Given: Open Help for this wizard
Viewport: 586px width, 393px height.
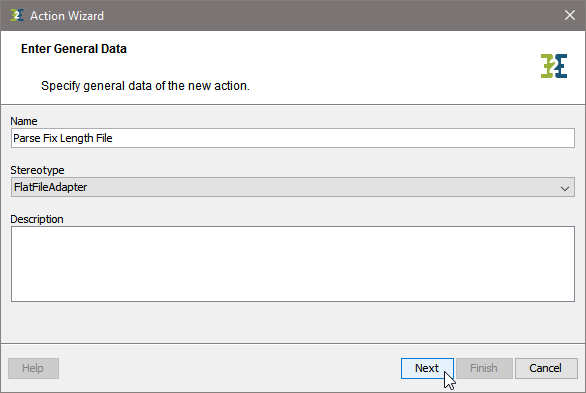Looking at the screenshot, I should tap(33, 368).
